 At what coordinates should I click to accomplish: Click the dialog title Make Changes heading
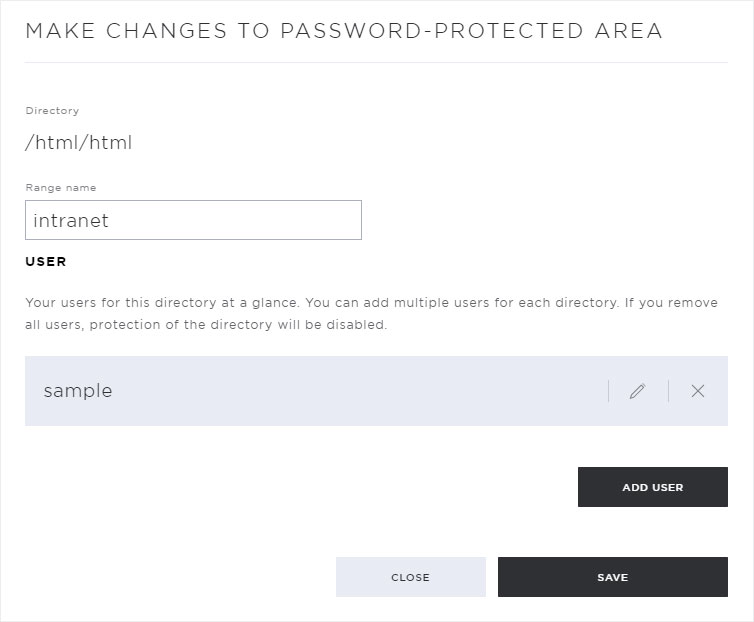[x=344, y=31]
